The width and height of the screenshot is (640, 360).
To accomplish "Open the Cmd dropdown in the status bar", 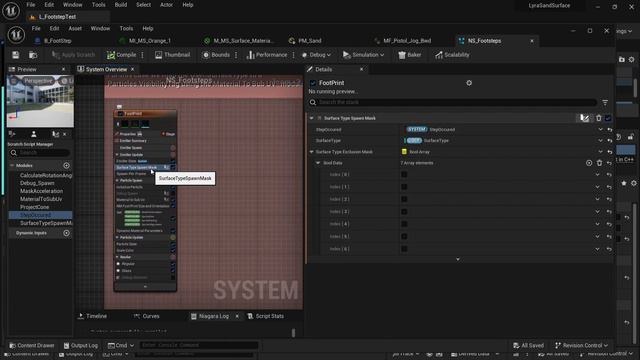I will pyautogui.click(x=121, y=345).
